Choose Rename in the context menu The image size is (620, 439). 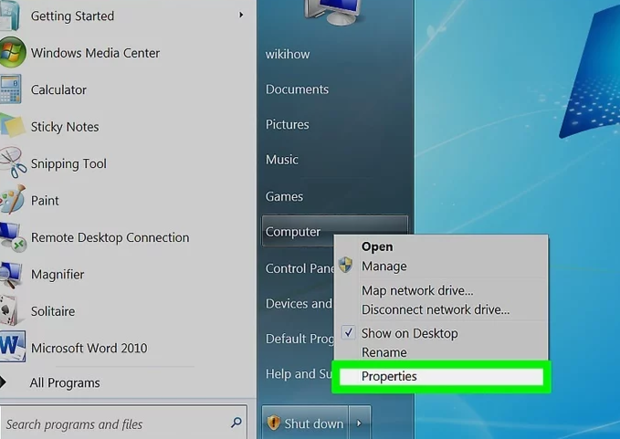tap(384, 352)
